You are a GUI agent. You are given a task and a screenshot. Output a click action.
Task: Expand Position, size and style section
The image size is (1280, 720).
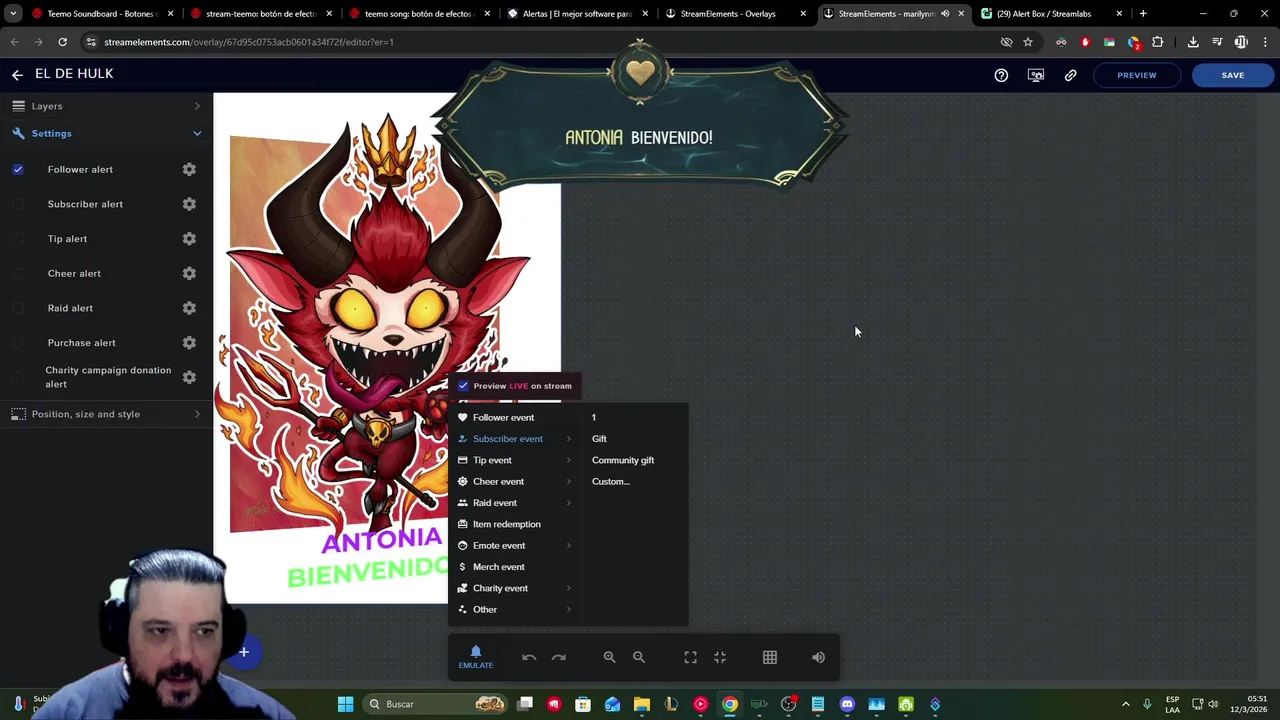(x=106, y=414)
